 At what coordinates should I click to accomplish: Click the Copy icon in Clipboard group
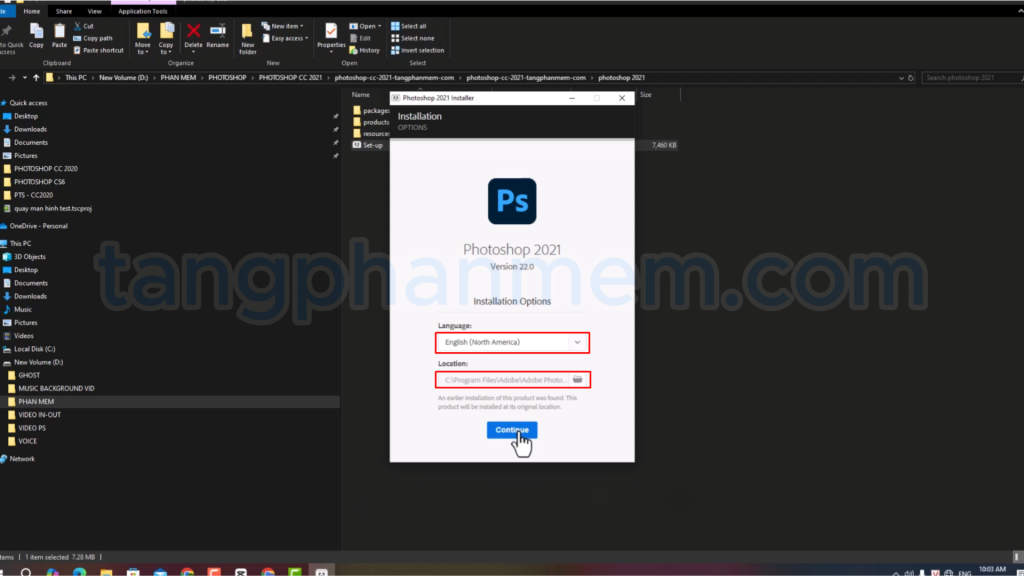click(36, 35)
